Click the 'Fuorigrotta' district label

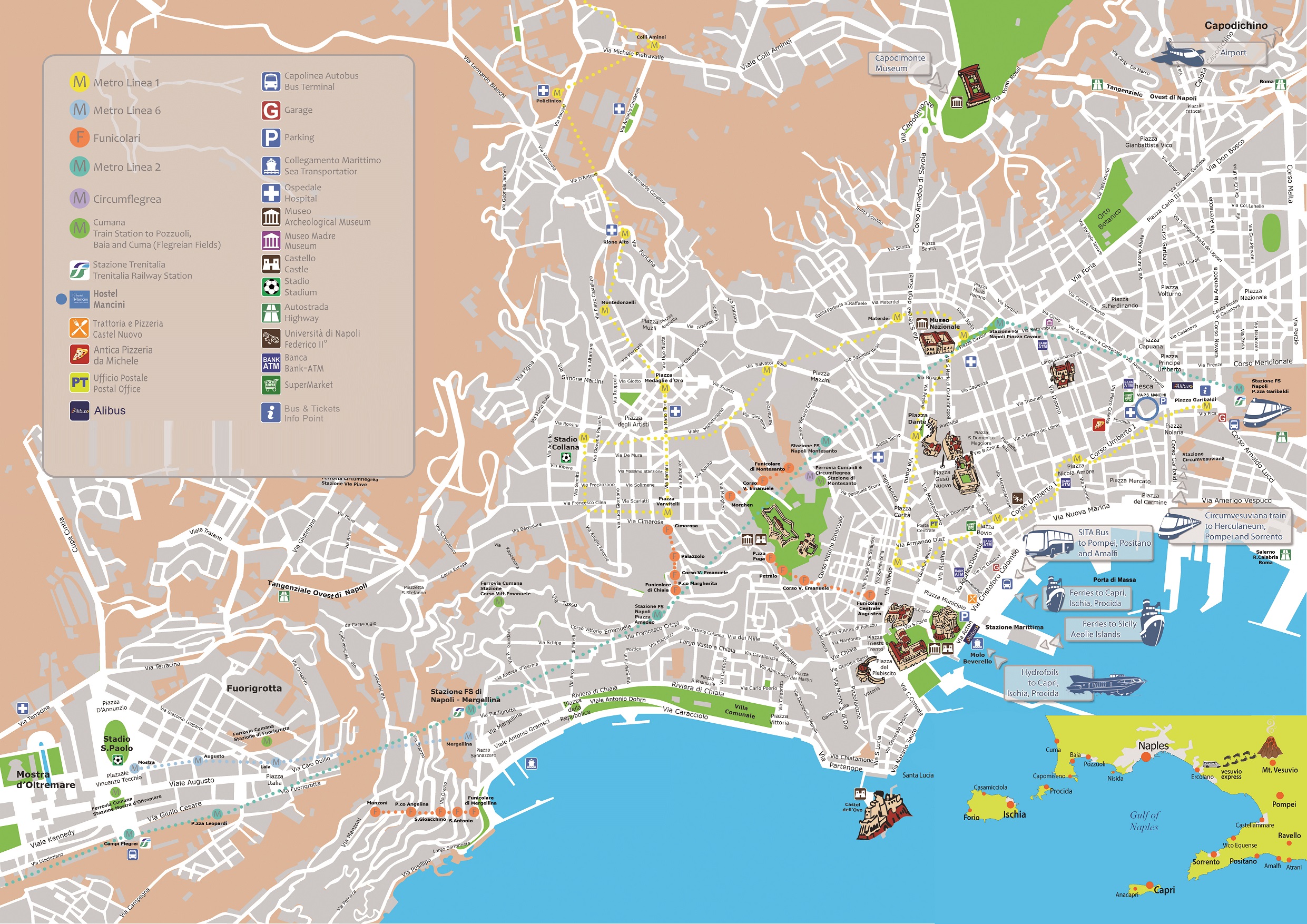(254, 688)
